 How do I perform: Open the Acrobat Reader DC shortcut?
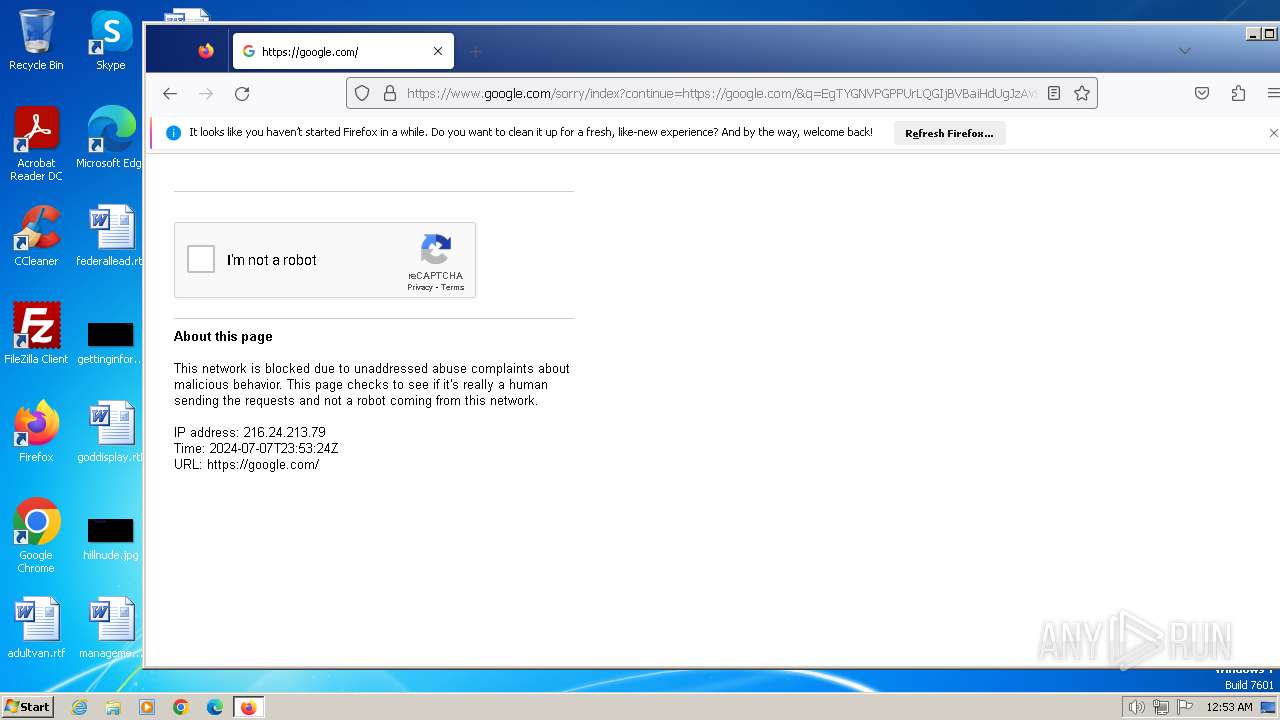tap(36, 144)
